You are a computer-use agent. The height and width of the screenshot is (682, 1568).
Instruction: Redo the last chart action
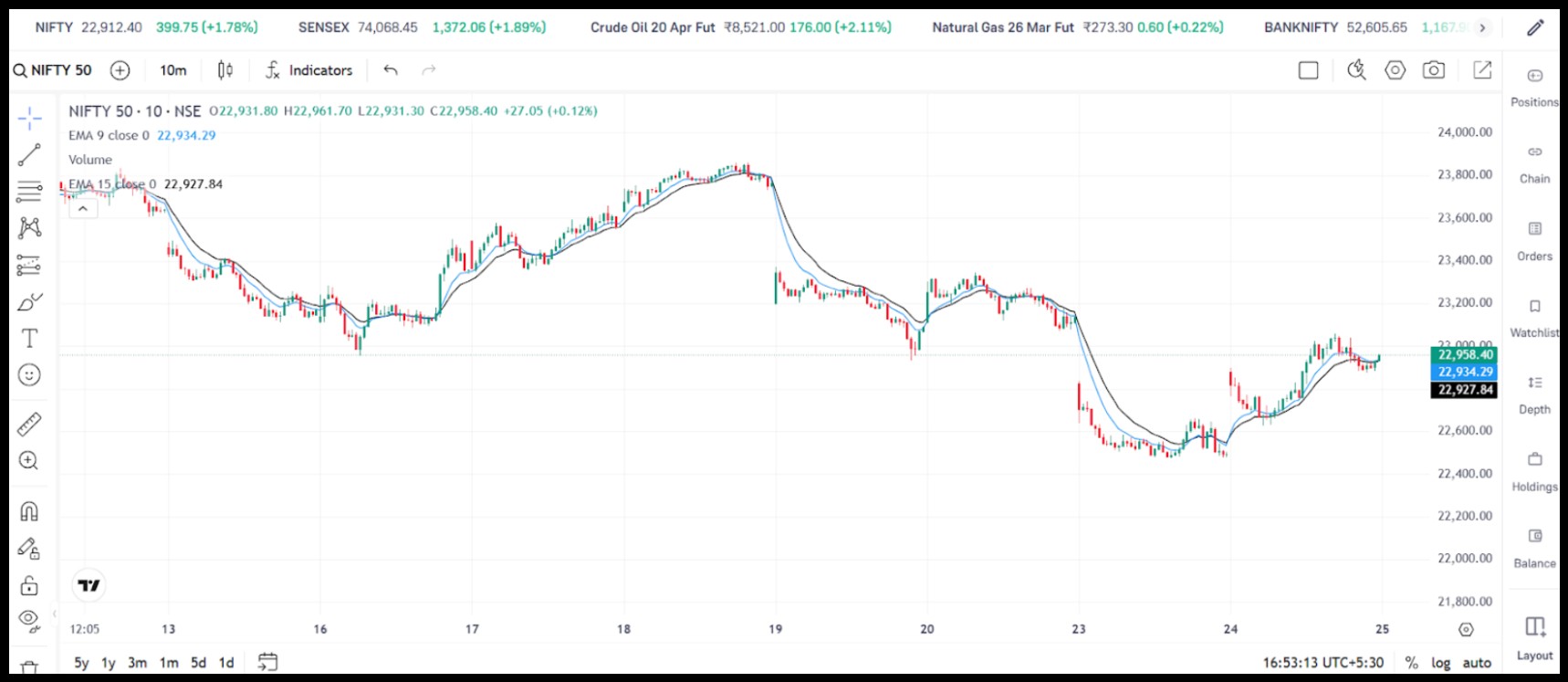[429, 70]
